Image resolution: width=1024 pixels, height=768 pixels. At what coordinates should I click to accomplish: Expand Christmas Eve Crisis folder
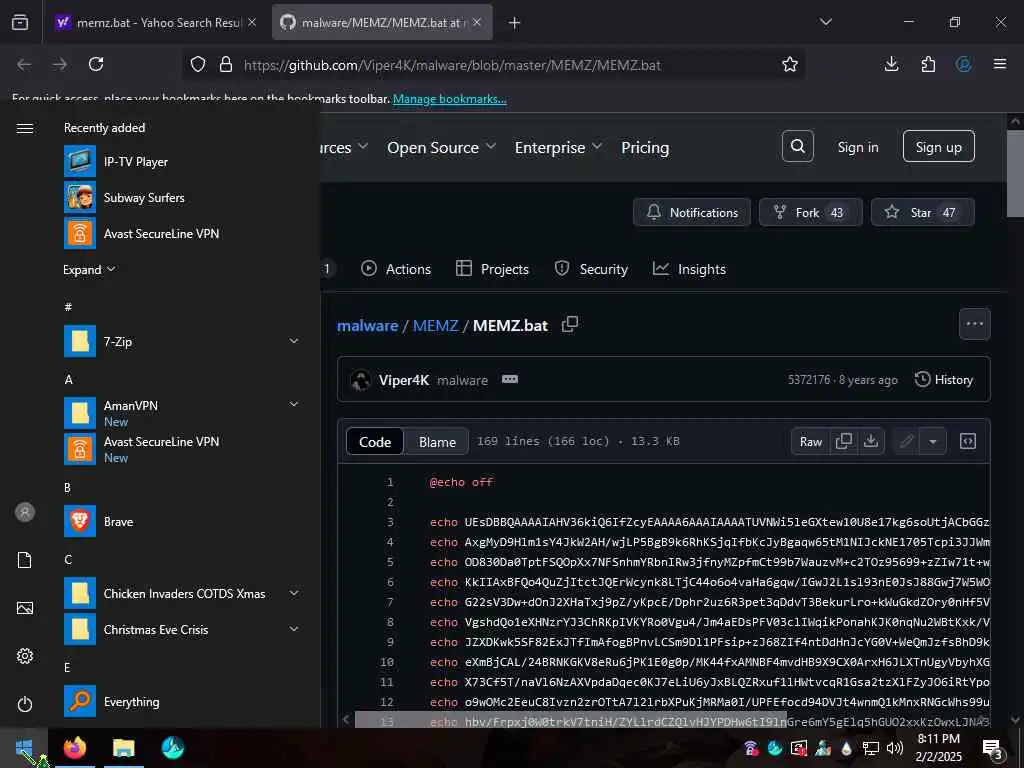coord(294,629)
